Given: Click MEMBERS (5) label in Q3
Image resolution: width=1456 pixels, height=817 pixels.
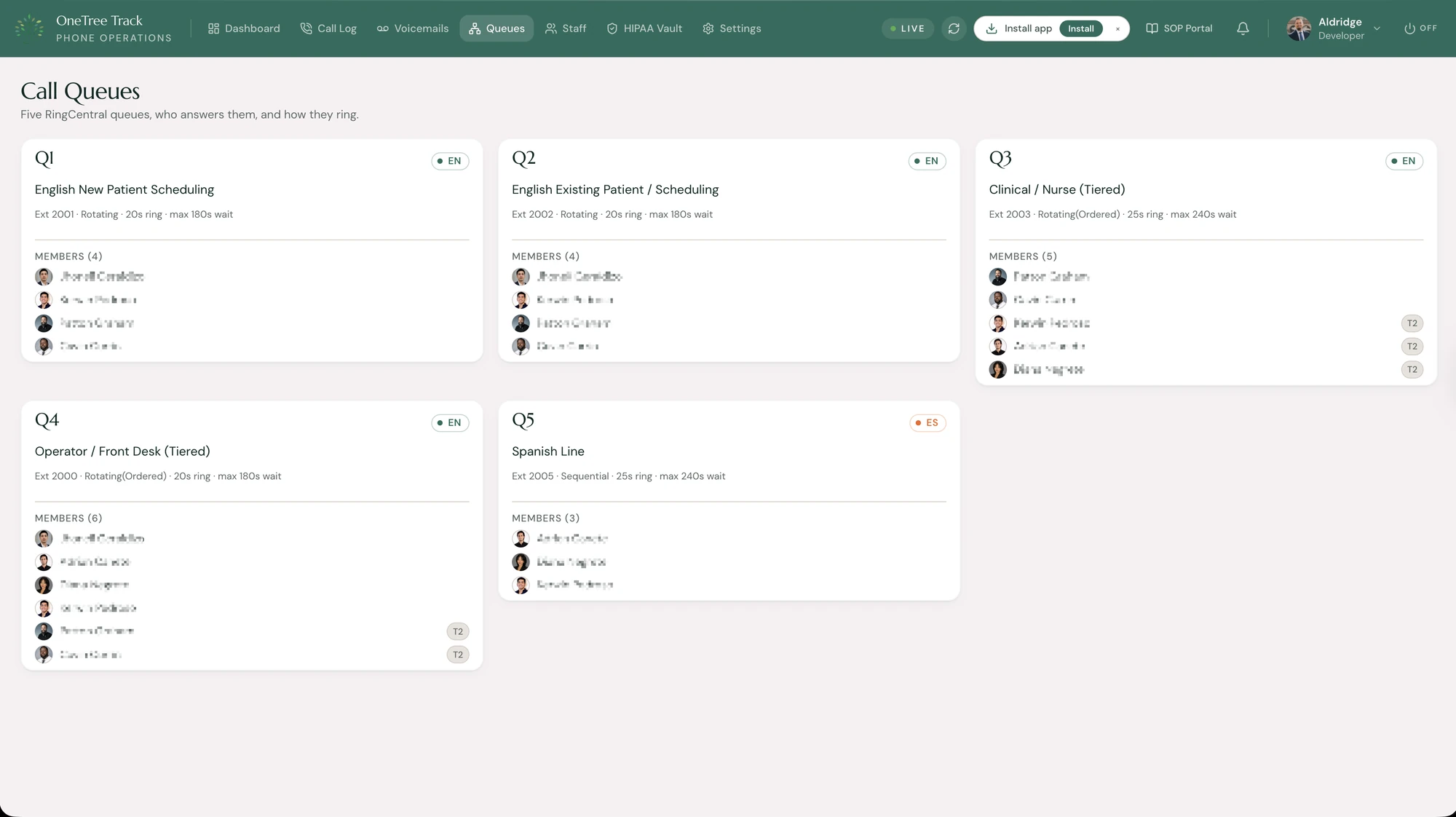Looking at the screenshot, I should click(1023, 256).
